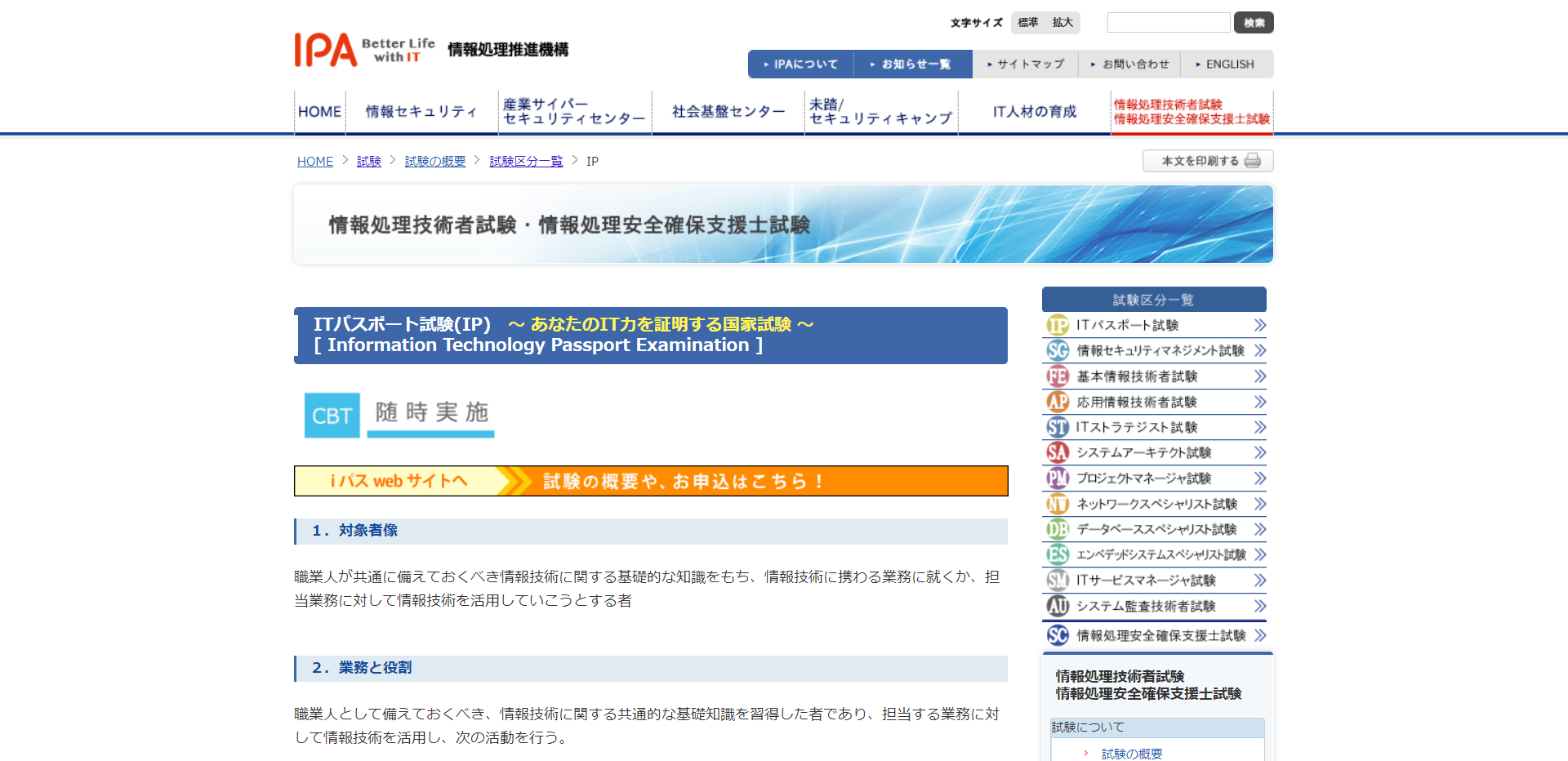
Task: Click the FE badge icon for 基本情報技術者試験
Action: pyautogui.click(x=1058, y=376)
